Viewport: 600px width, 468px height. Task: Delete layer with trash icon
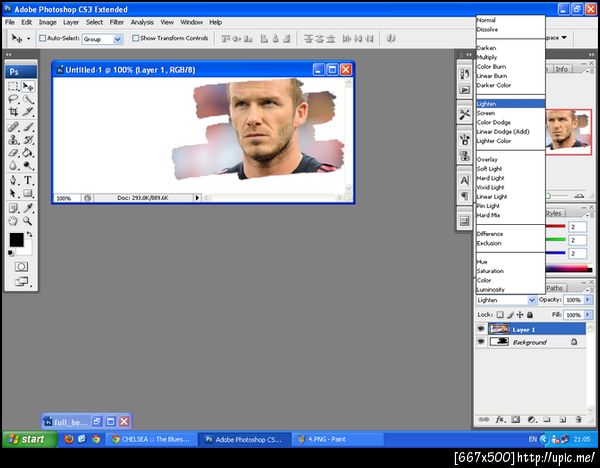(x=579, y=420)
